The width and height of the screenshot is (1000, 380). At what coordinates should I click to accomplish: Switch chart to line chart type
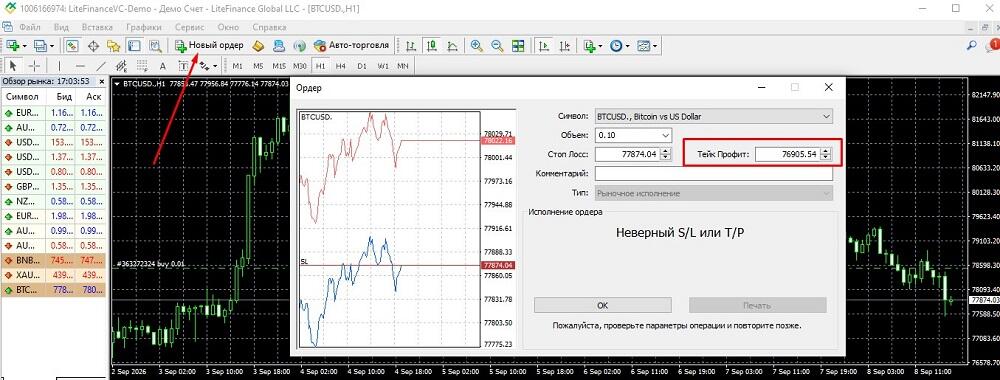[x=453, y=46]
